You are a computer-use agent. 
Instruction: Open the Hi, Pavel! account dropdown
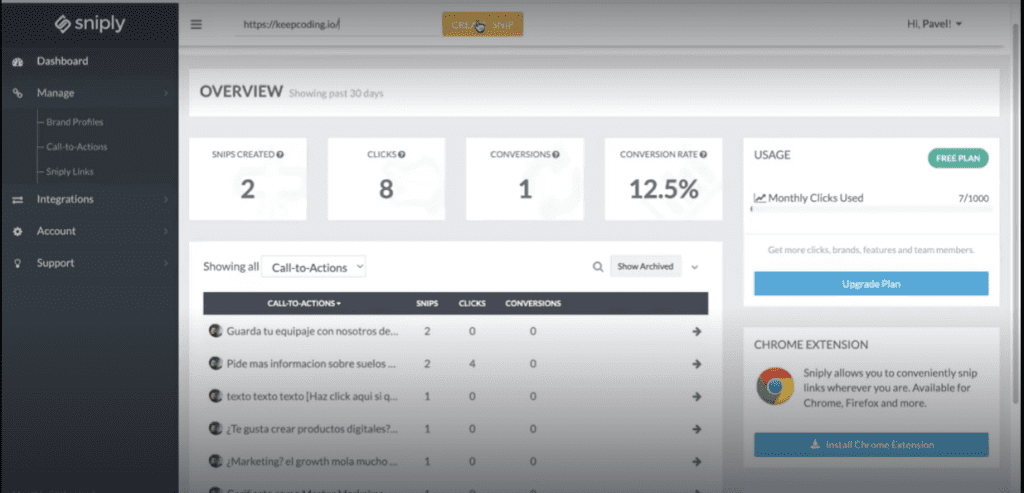(x=934, y=24)
